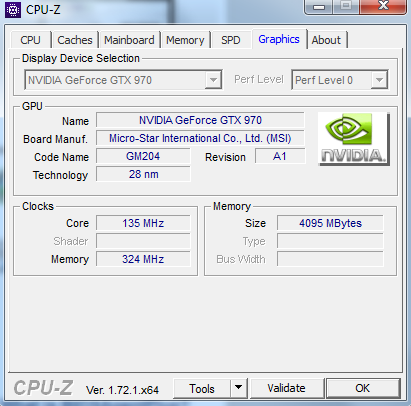This screenshot has height=406, width=411.
Task: Click the Tools button
Action: (x=202, y=388)
